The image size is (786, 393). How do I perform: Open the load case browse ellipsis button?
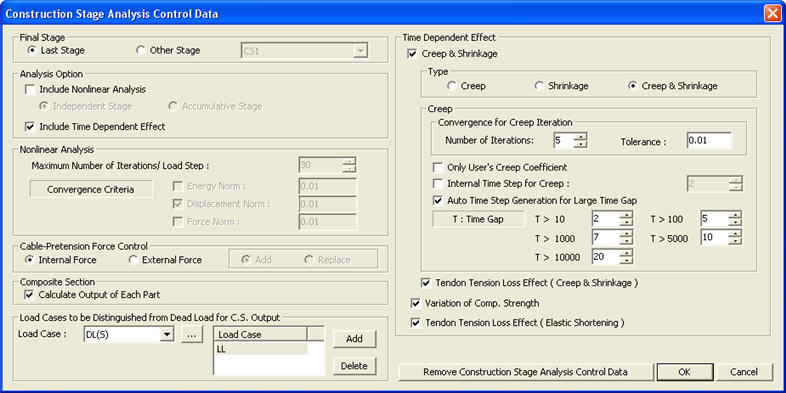191,335
